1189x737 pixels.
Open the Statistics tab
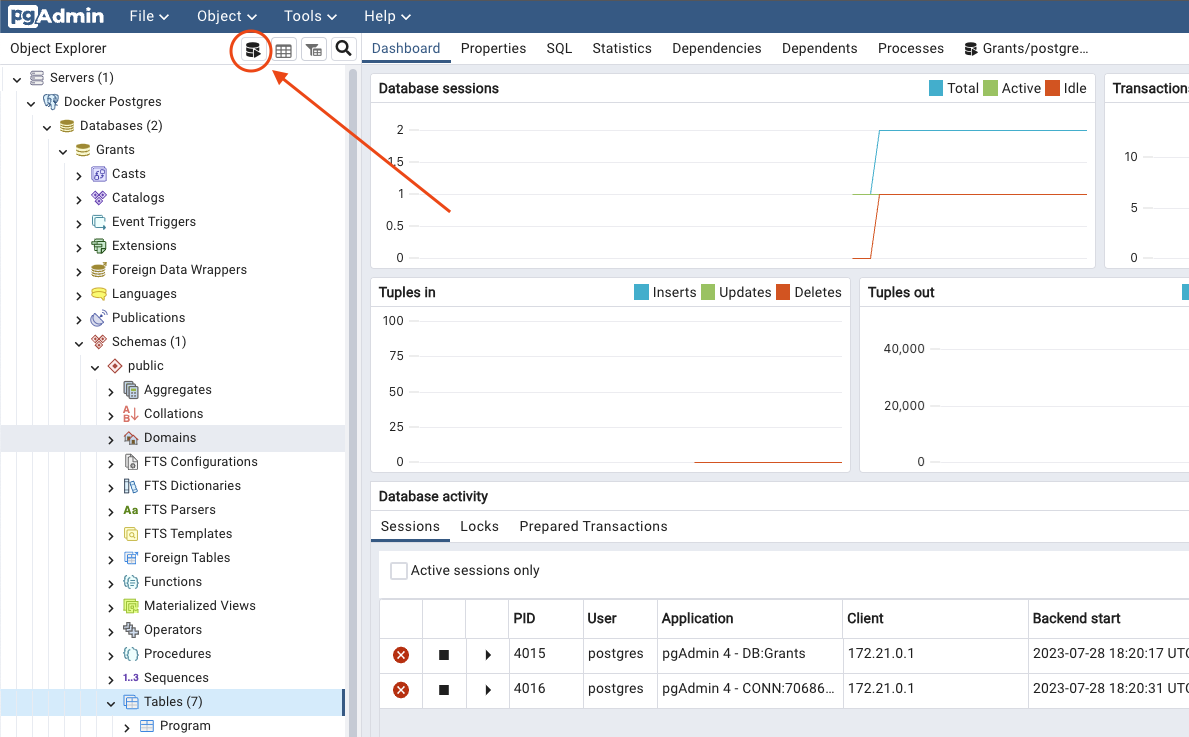coord(622,49)
